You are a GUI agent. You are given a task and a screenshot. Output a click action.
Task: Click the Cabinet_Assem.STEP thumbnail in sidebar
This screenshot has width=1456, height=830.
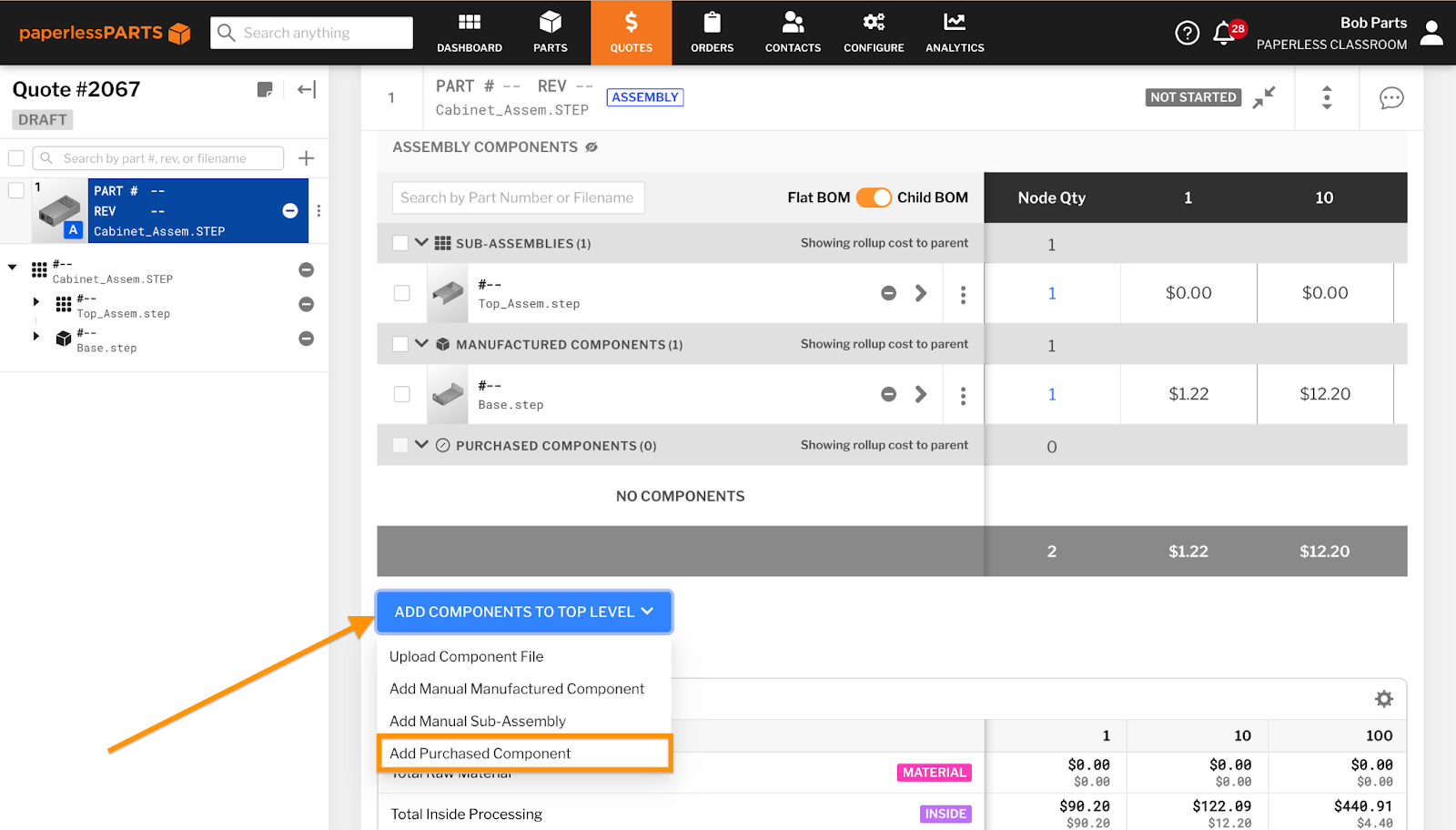pyautogui.click(x=60, y=210)
